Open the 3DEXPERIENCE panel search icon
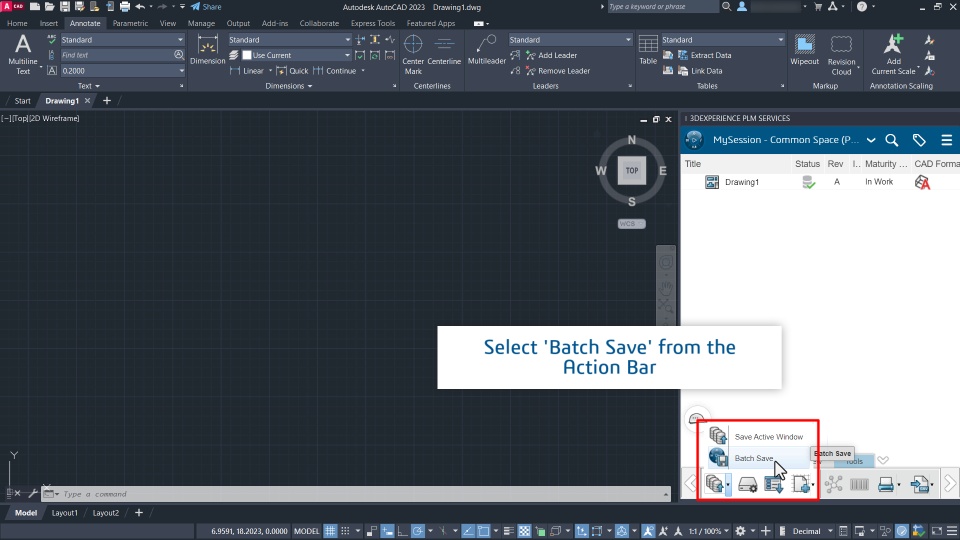The height and width of the screenshot is (540, 960). coord(892,140)
